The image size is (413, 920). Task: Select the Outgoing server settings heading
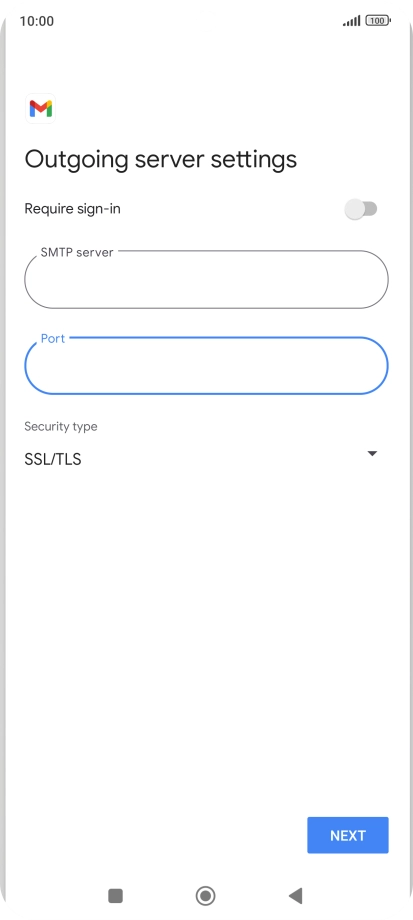pyautogui.click(x=161, y=160)
